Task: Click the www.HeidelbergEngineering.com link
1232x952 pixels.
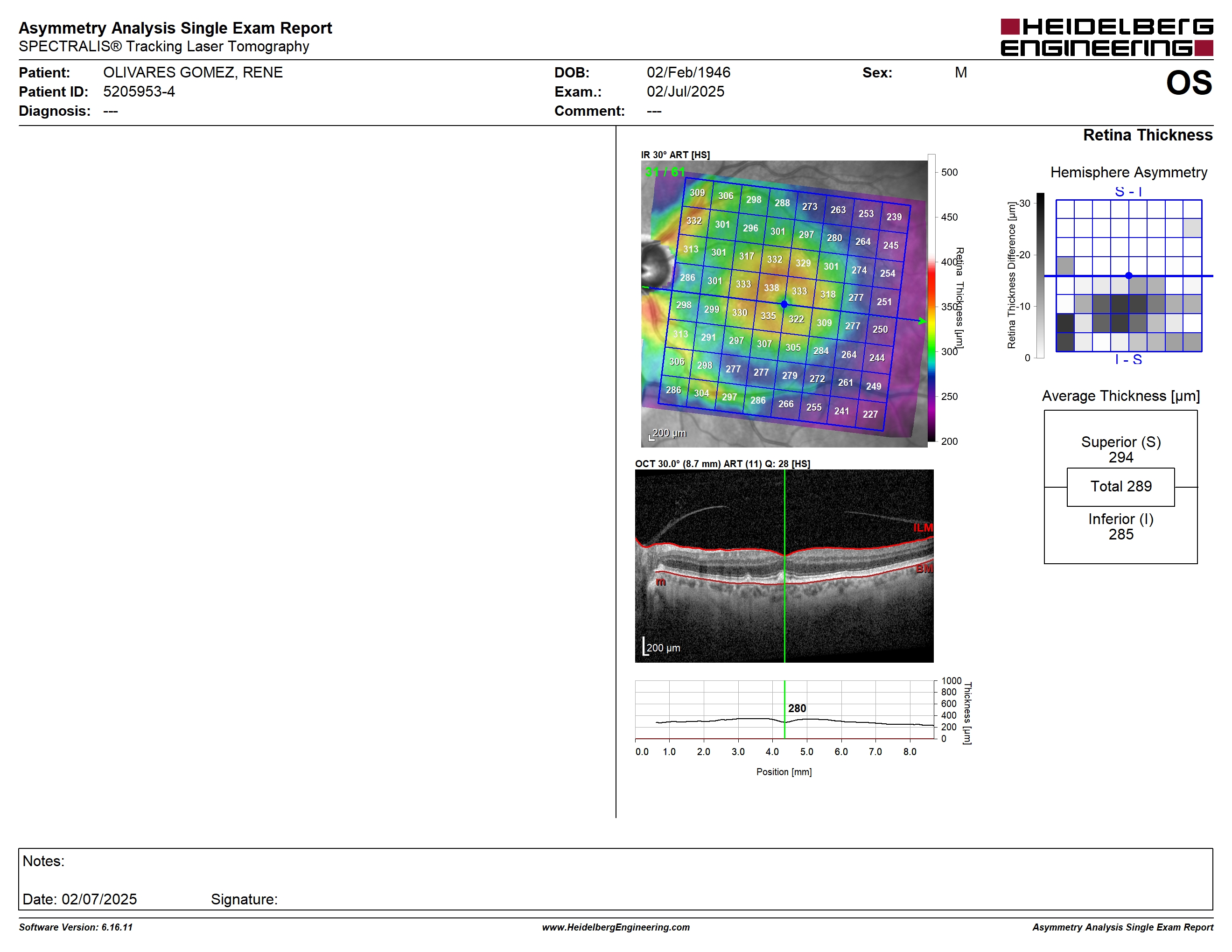Action: click(616, 927)
